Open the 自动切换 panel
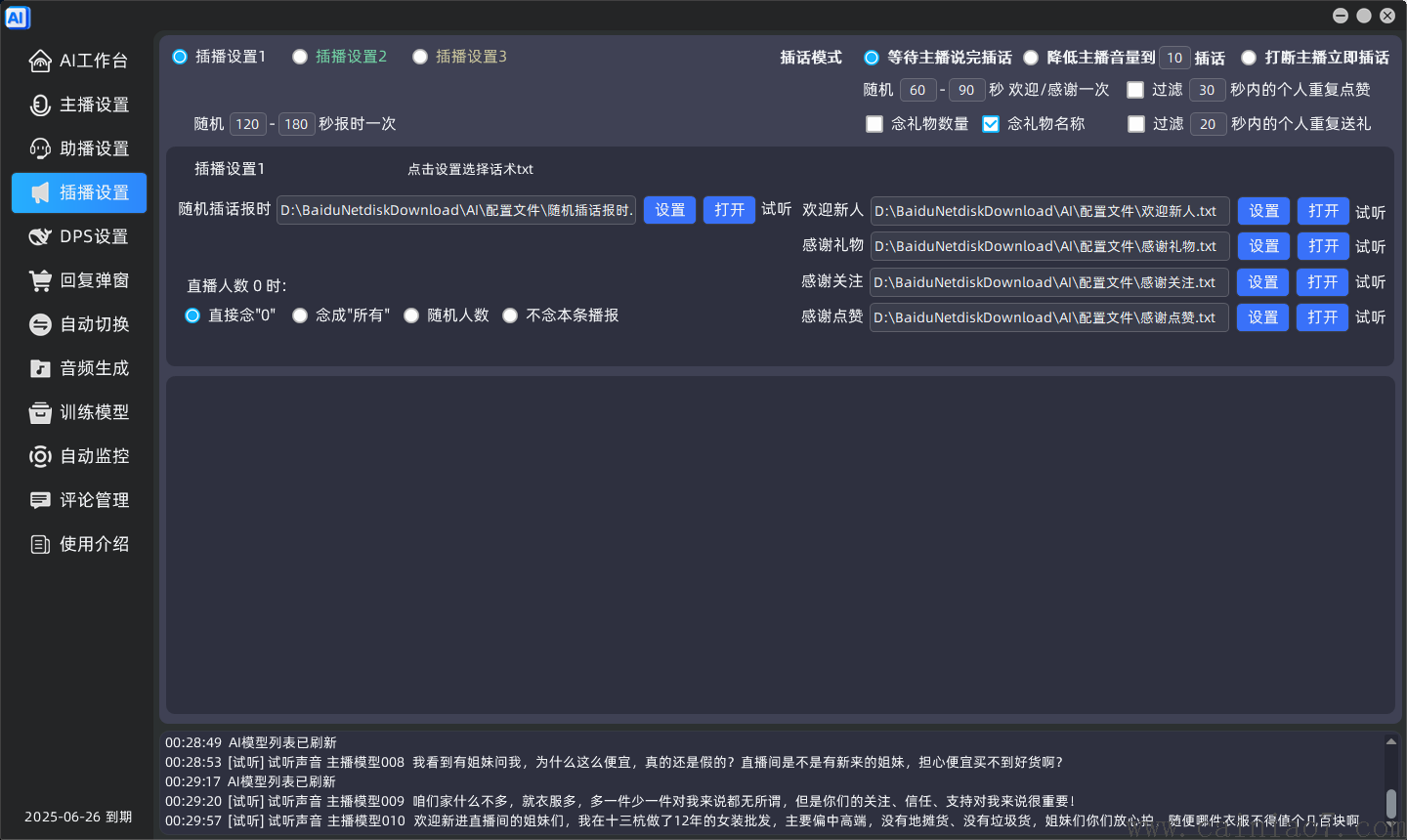 pyautogui.click(x=78, y=324)
